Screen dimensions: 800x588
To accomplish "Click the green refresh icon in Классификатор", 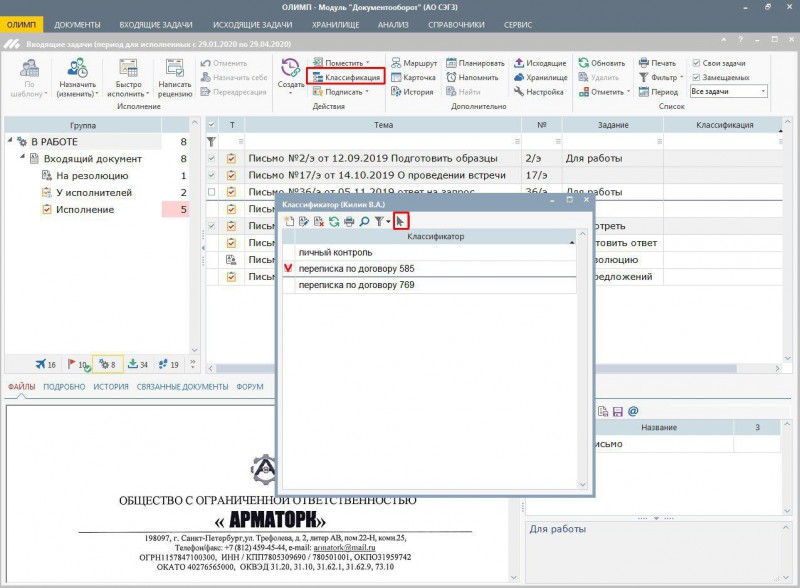I will tap(334, 222).
